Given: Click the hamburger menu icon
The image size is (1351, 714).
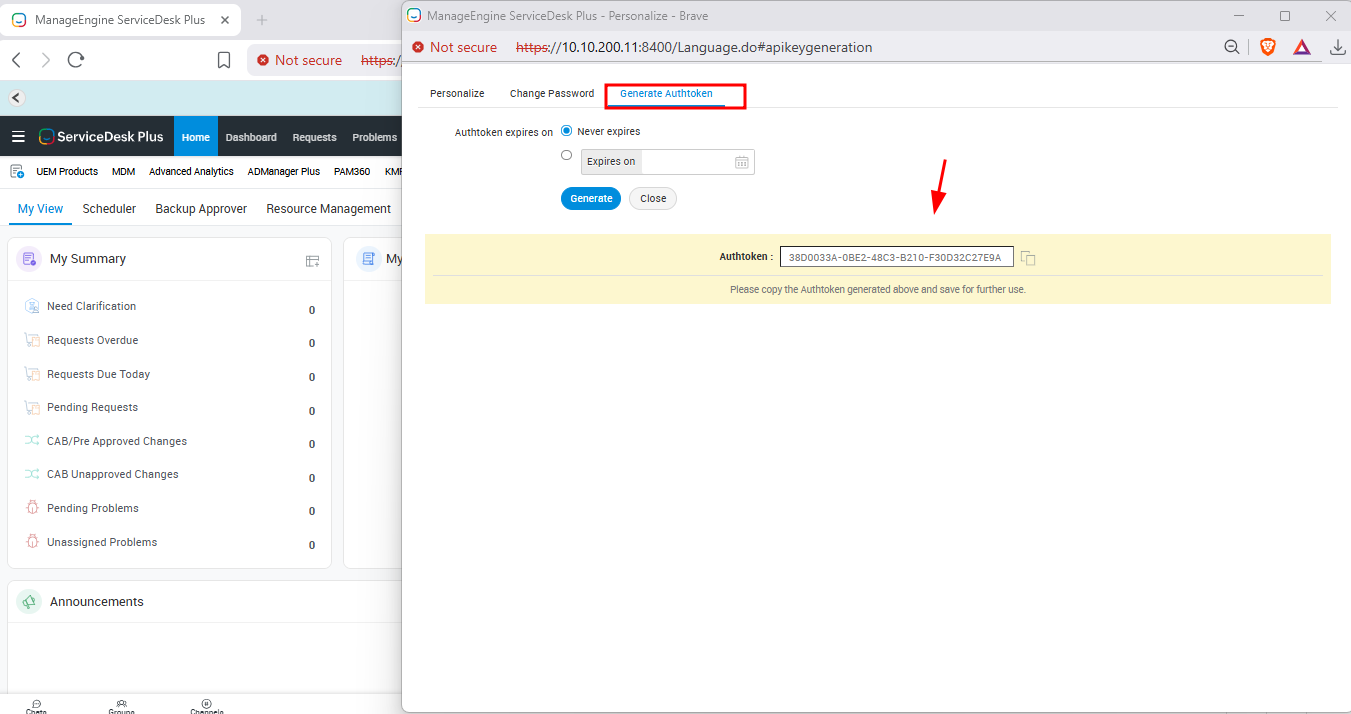Looking at the screenshot, I should pos(18,137).
